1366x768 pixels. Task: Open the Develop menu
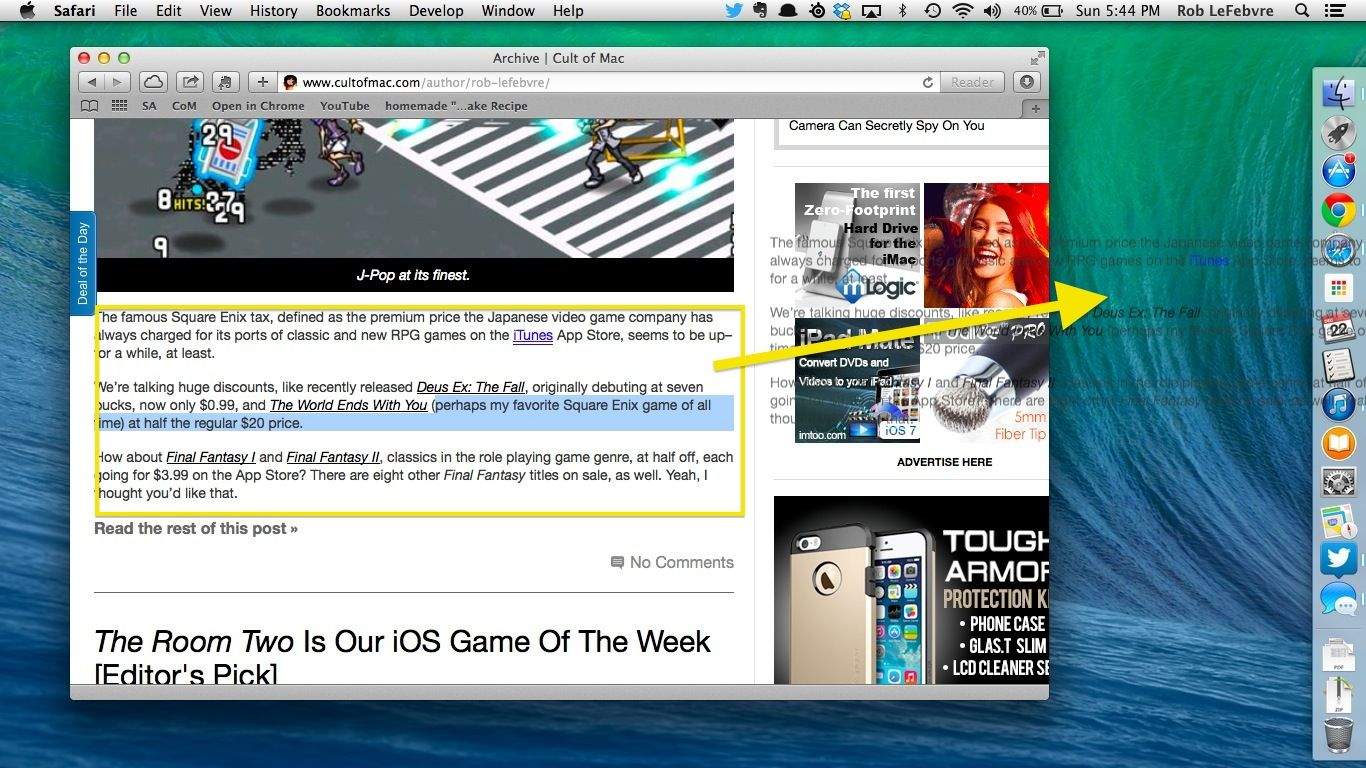(x=436, y=11)
